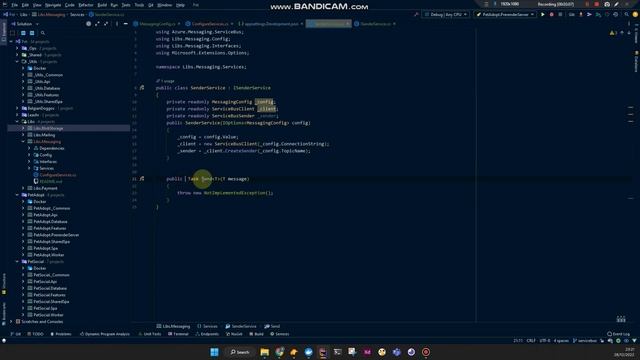This screenshot has height=360, width=640.
Task: Click the UTF-8 encoding indicator
Action: point(545,340)
